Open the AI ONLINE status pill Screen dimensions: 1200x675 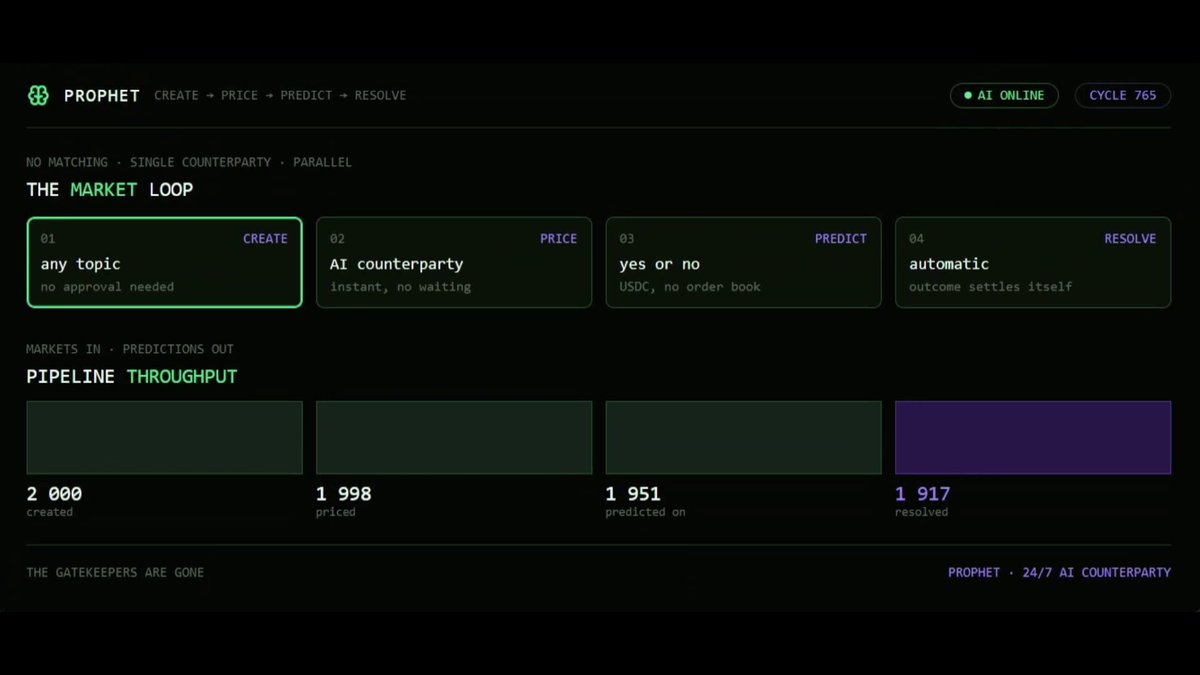tap(1004, 96)
